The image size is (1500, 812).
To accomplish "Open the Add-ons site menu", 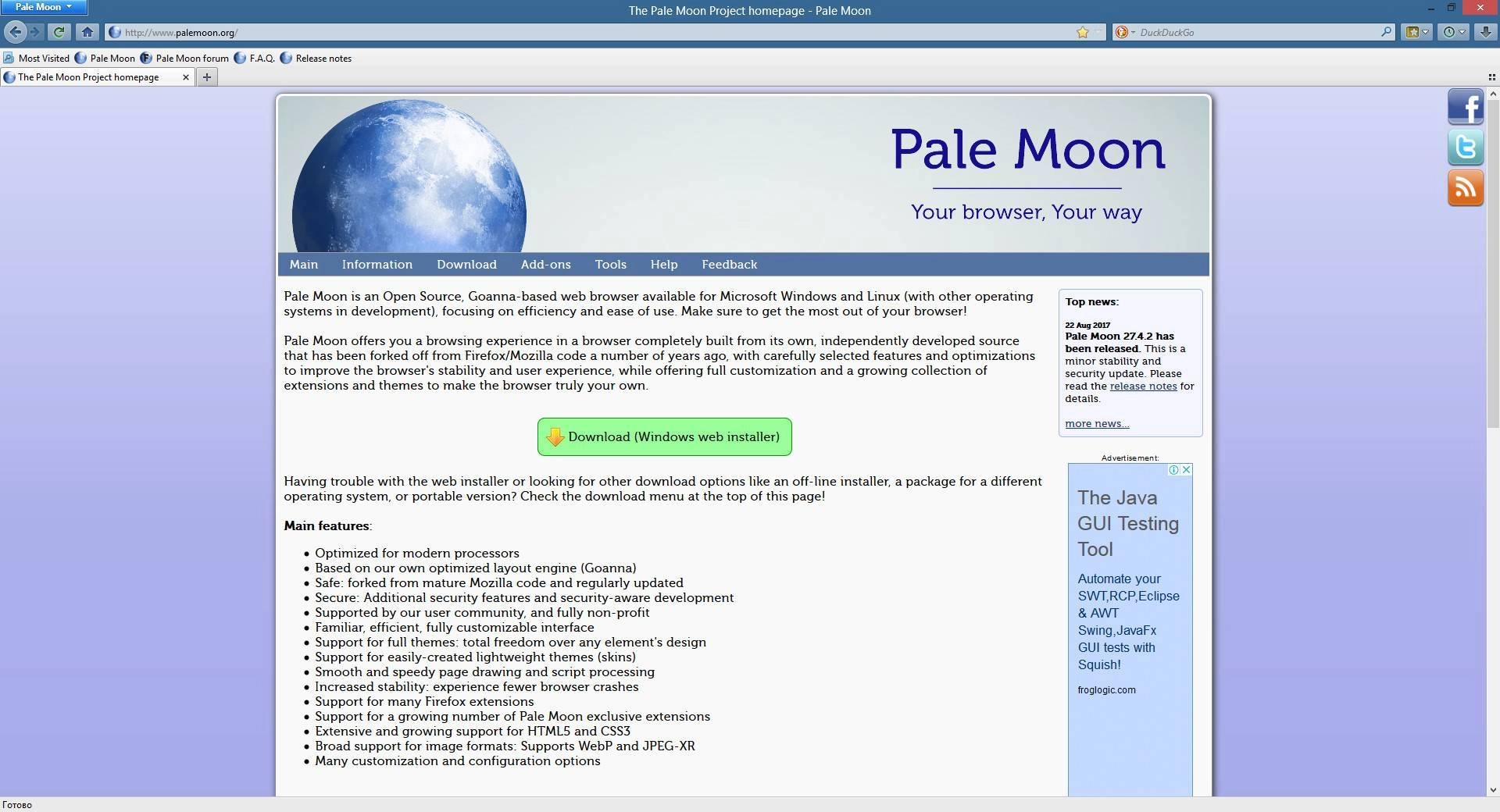I will coord(546,265).
